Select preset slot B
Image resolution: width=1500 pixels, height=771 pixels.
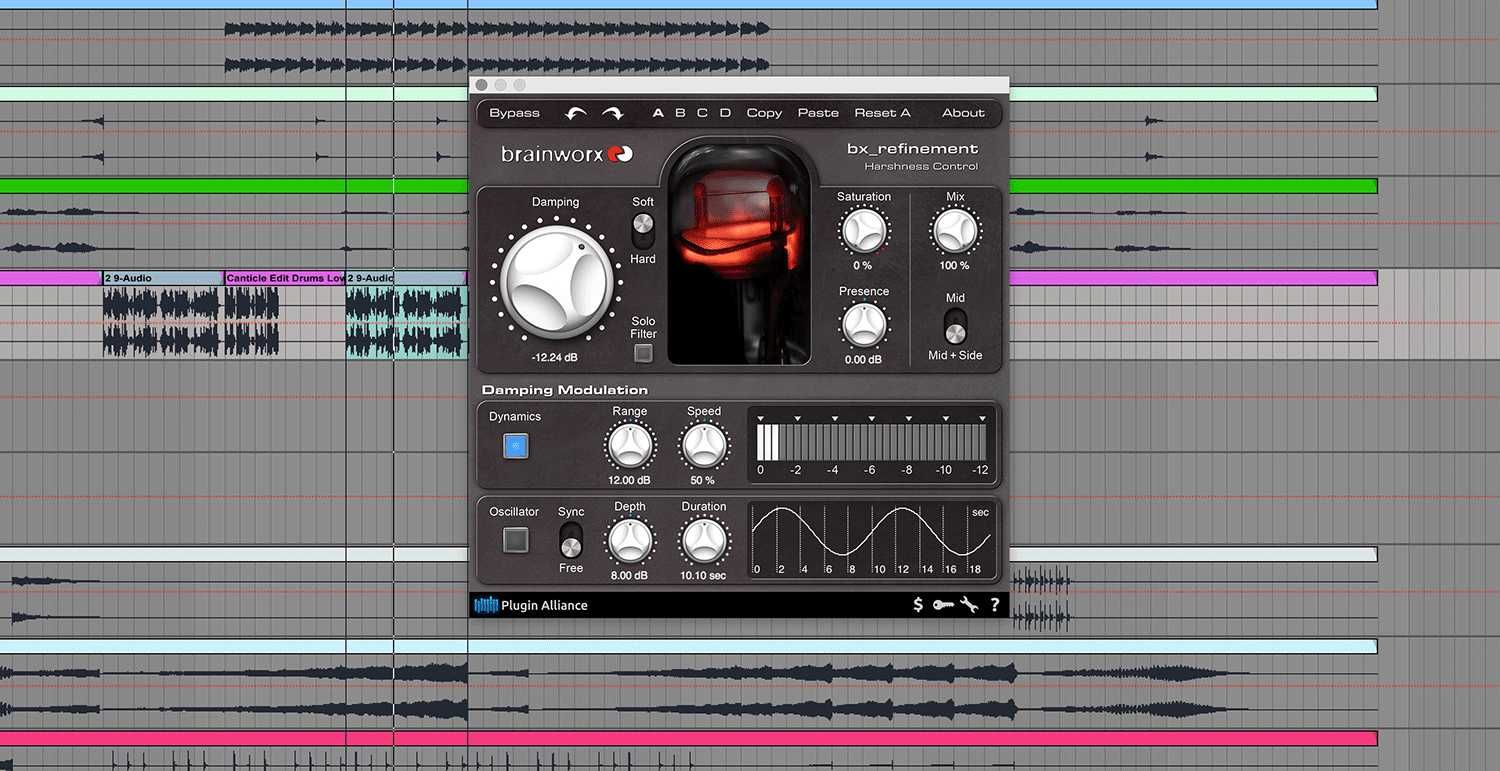pos(680,113)
